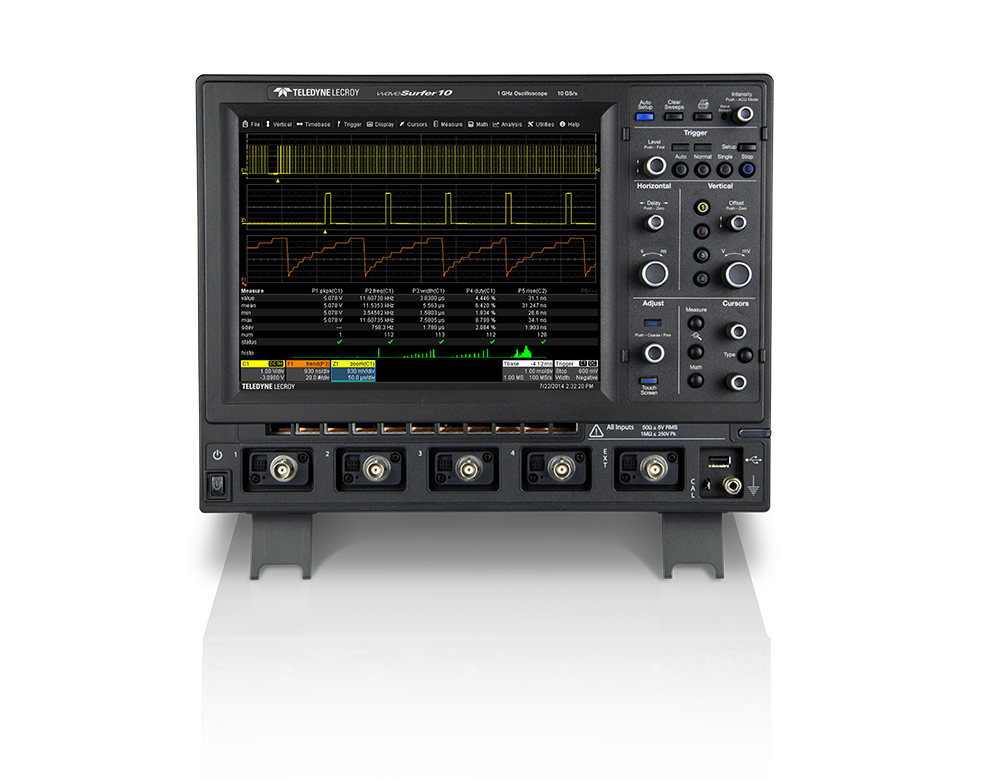Select Single trigger mode button

[x=724, y=170]
